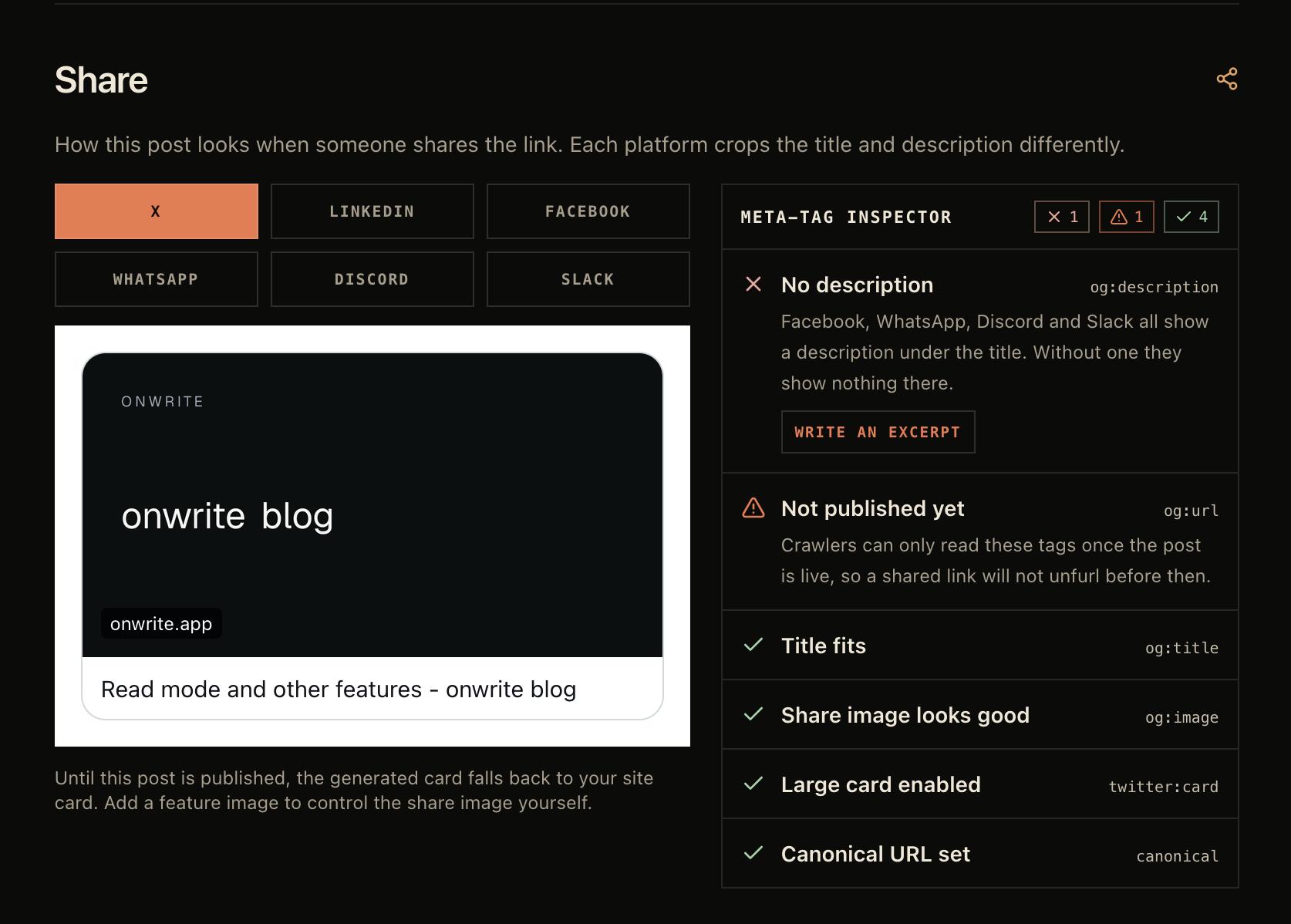Click the ONWRITE brand text on the card
Viewport: 1291px width, 924px height.
(x=163, y=401)
